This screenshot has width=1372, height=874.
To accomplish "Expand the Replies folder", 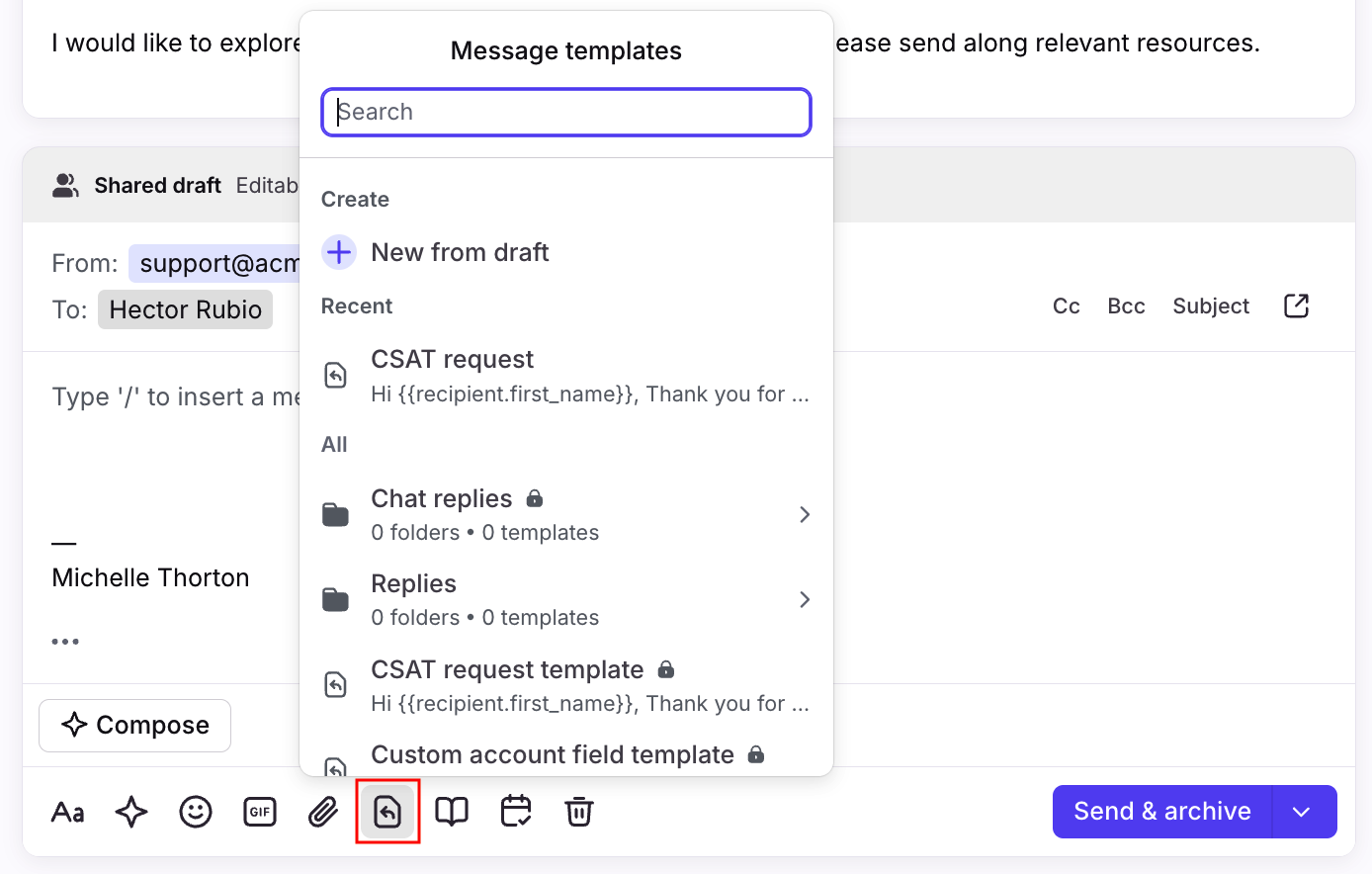I will coord(565,599).
